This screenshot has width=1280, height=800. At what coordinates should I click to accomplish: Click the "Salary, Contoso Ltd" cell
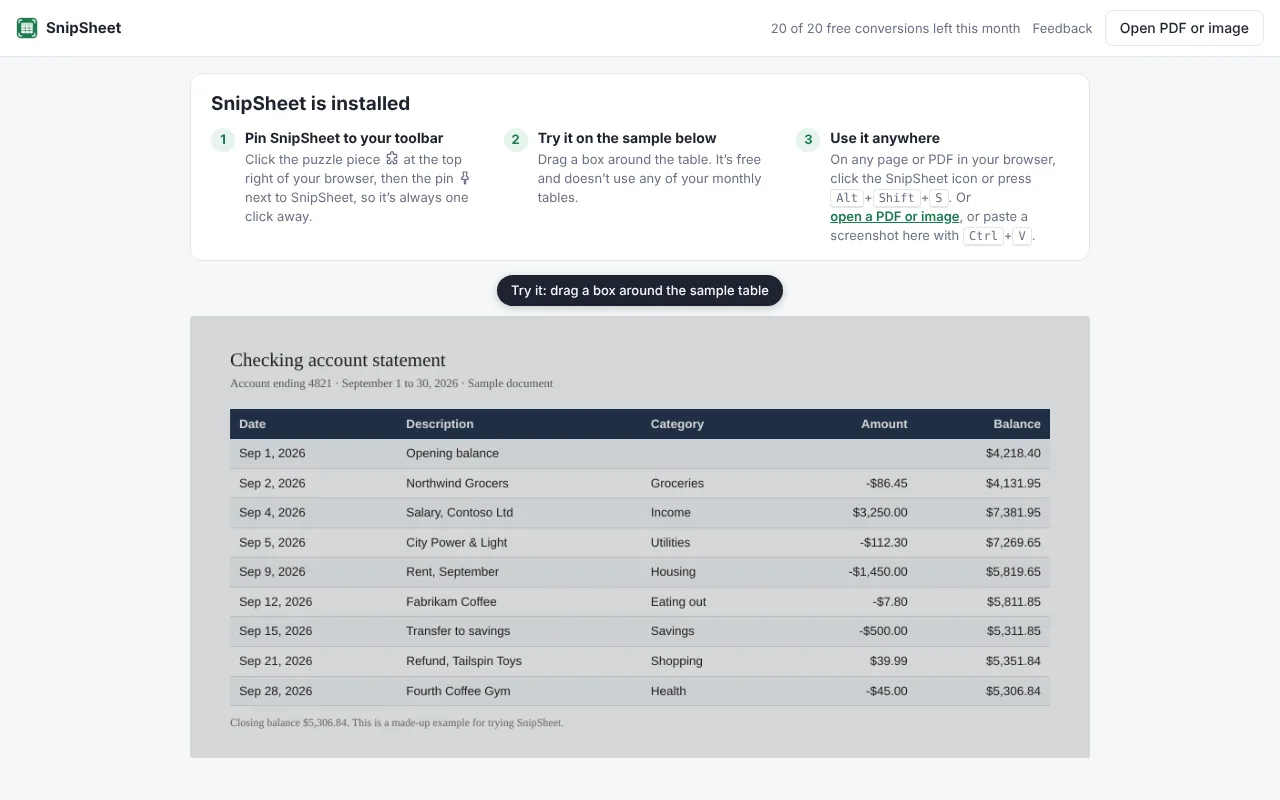[459, 512]
